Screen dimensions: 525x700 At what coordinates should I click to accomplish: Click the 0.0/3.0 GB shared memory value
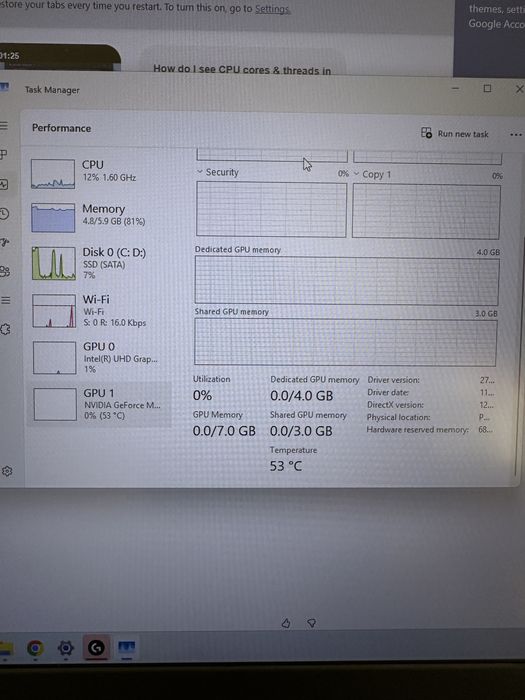301,431
